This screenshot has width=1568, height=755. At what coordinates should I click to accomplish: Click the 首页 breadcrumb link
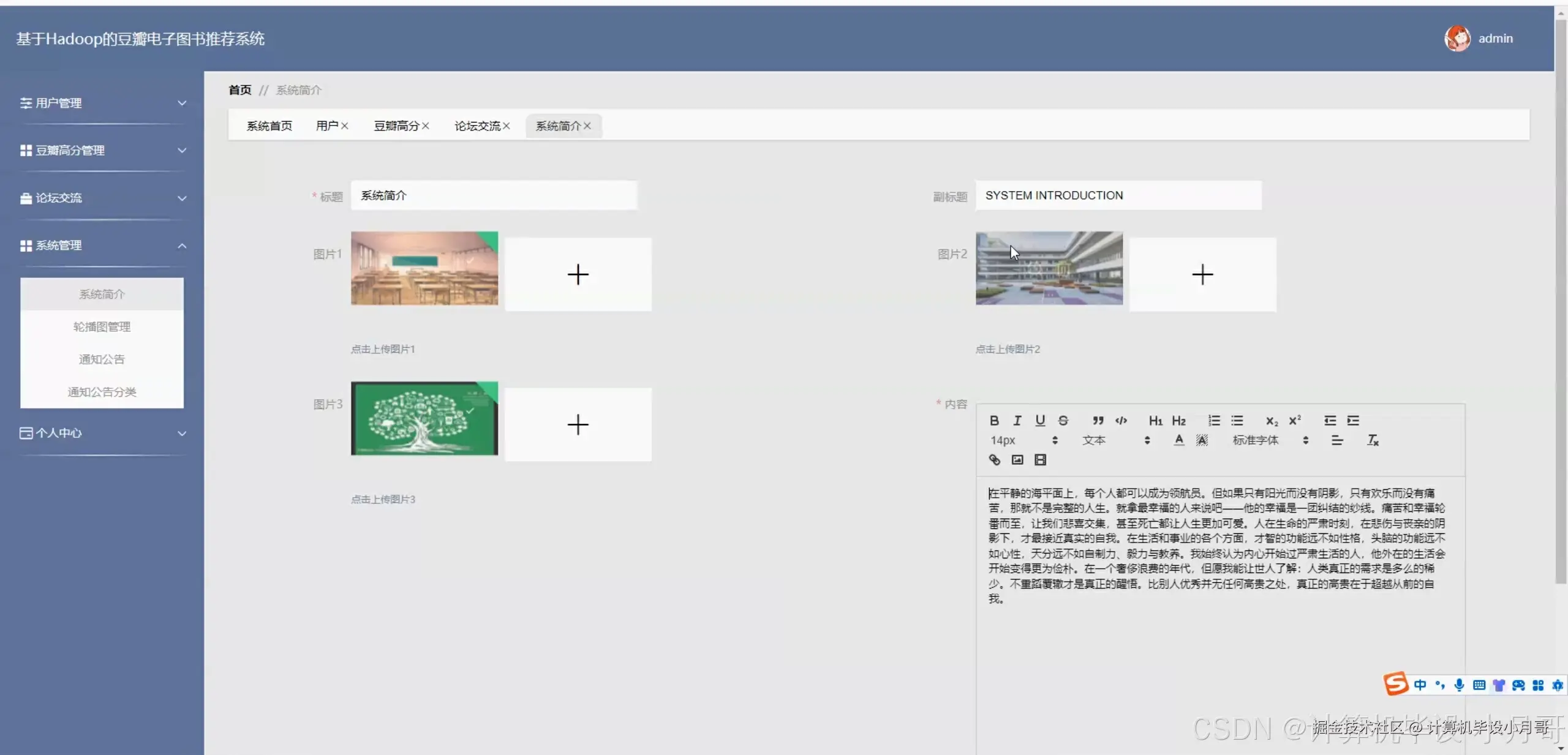pos(239,89)
